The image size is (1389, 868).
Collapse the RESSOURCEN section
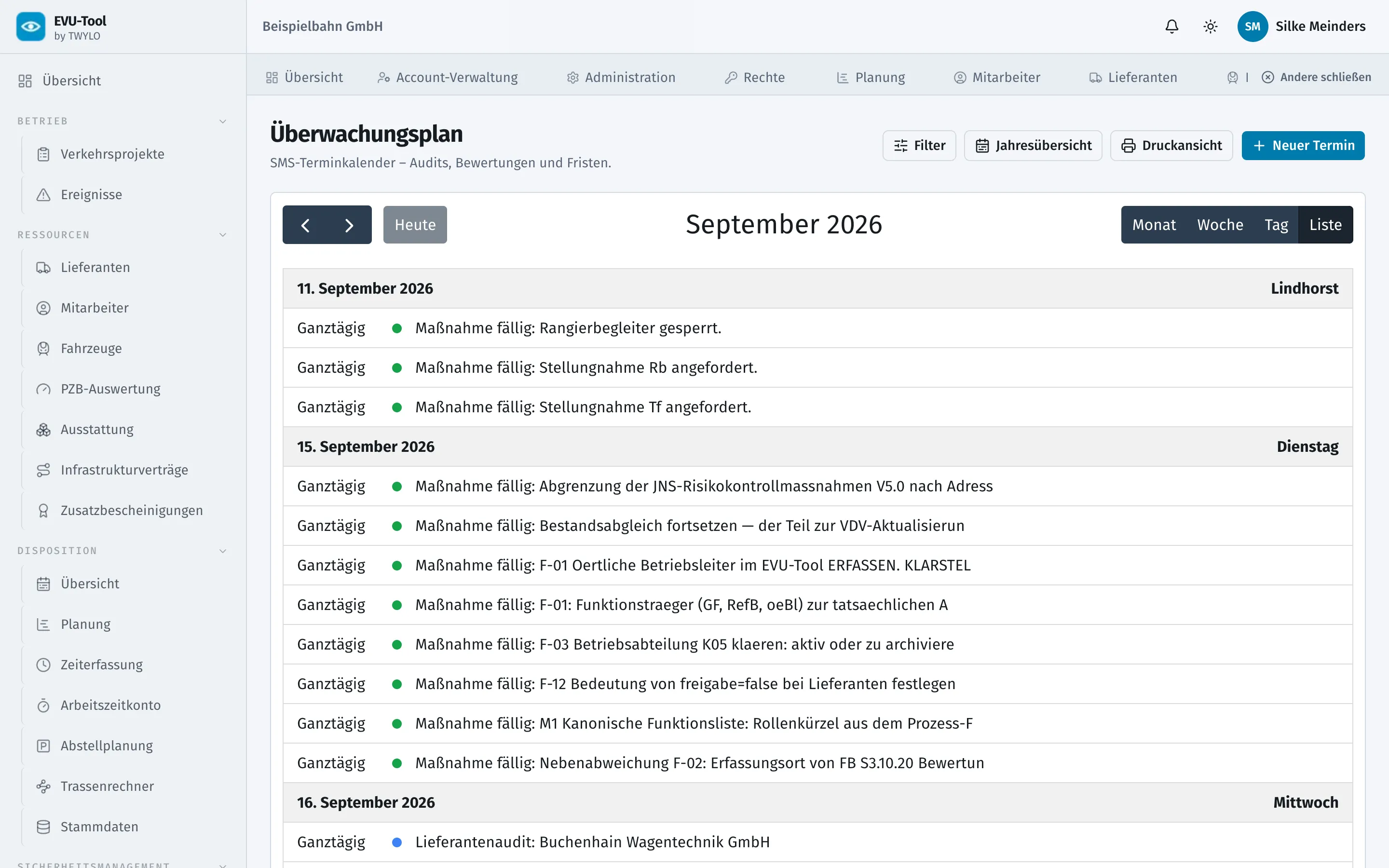tap(223, 235)
